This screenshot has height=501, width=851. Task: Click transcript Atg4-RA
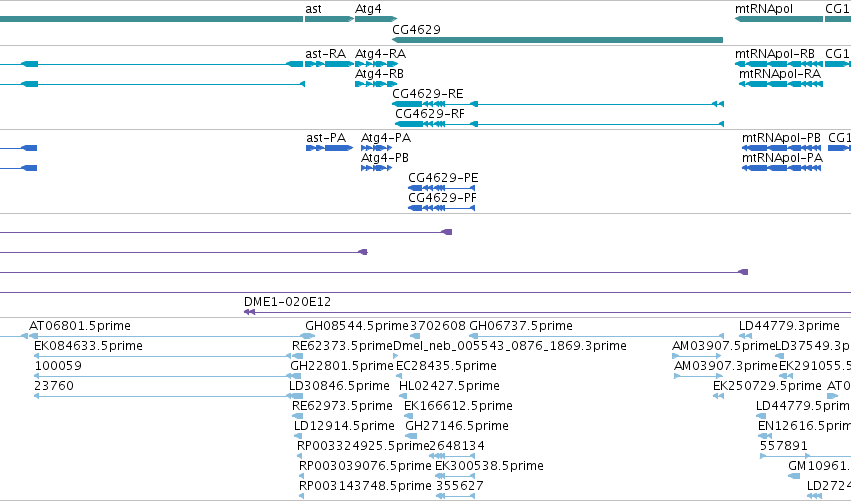coord(376,64)
